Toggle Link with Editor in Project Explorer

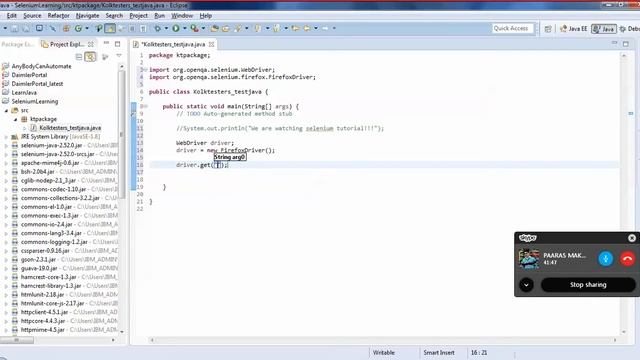[x=90, y=57]
